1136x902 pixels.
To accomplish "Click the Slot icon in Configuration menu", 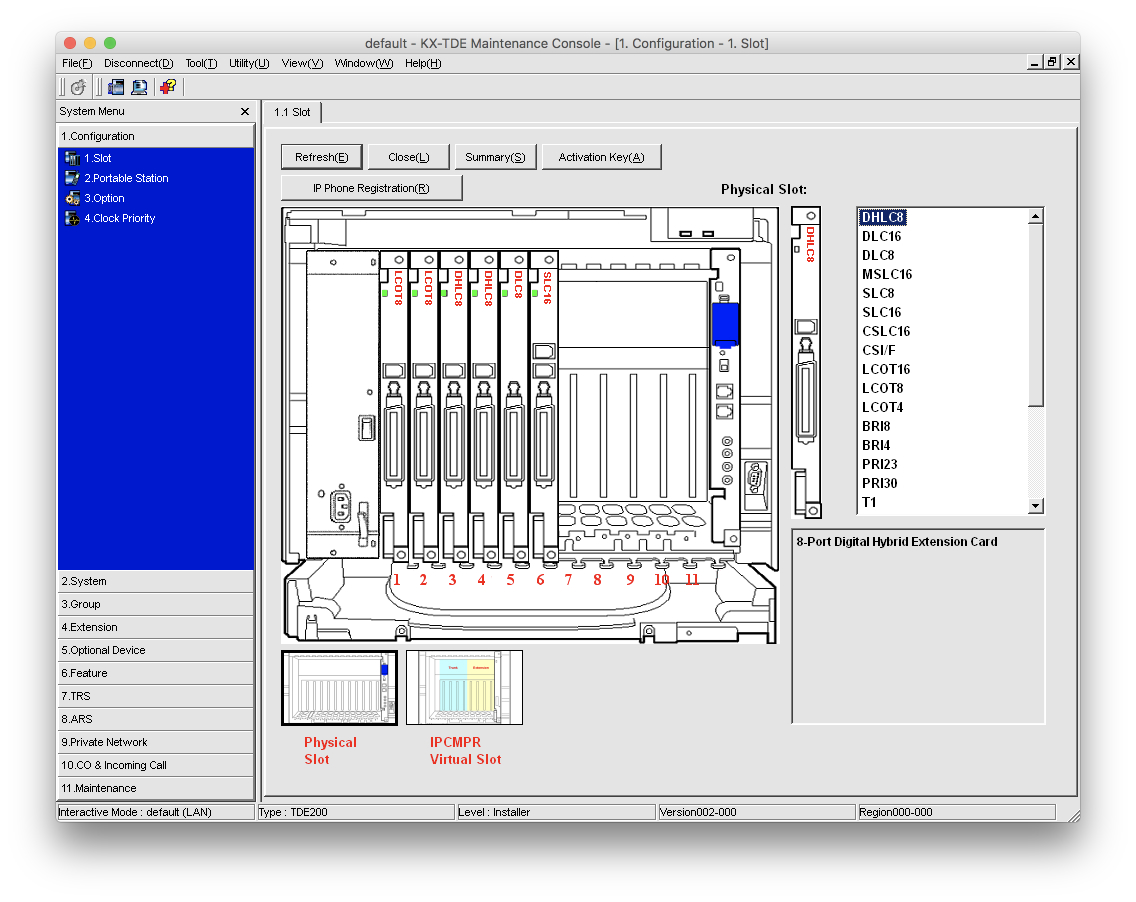I will [x=72, y=158].
